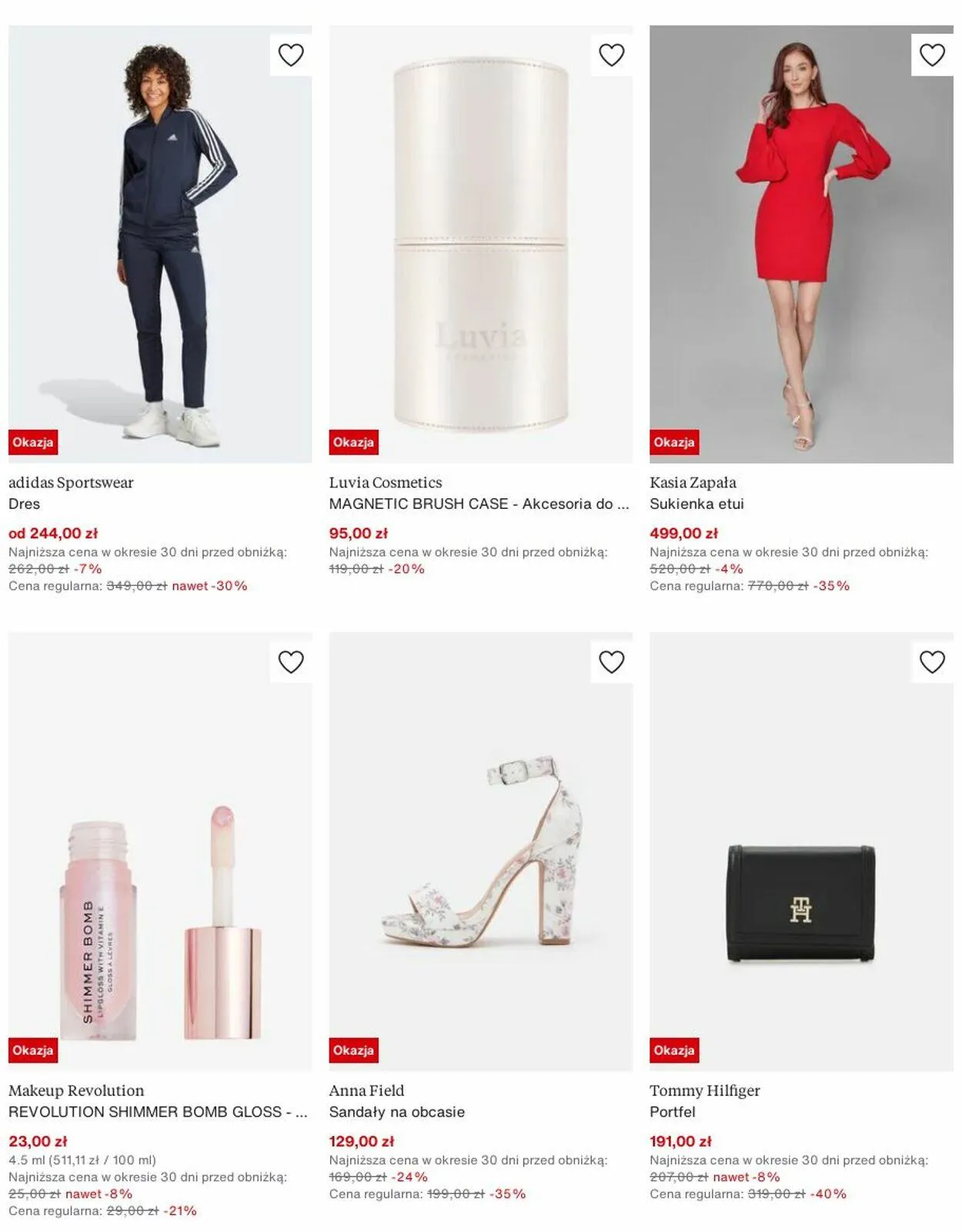Screen dimensions: 962x1232
Task: Add Anna Field sandals to favorites
Action: click(612, 662)
